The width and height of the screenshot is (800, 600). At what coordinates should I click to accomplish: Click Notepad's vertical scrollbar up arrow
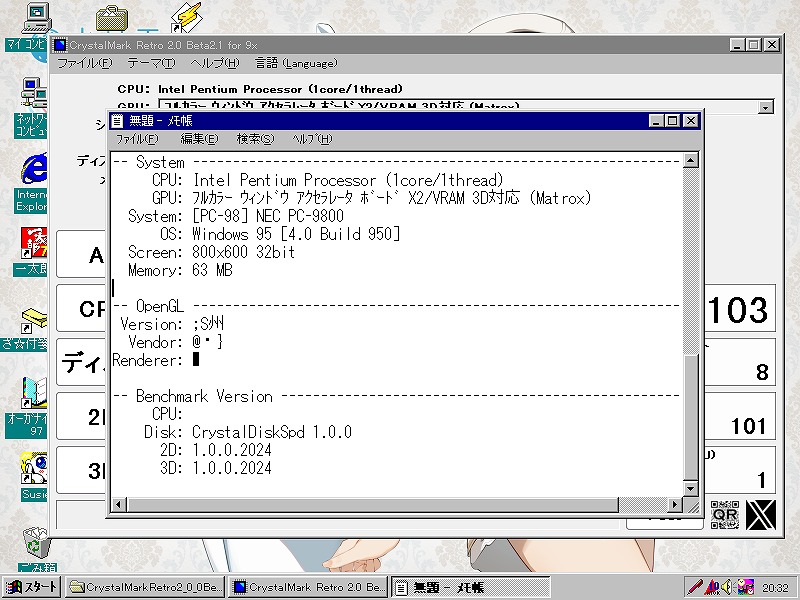tap(691, 161)
